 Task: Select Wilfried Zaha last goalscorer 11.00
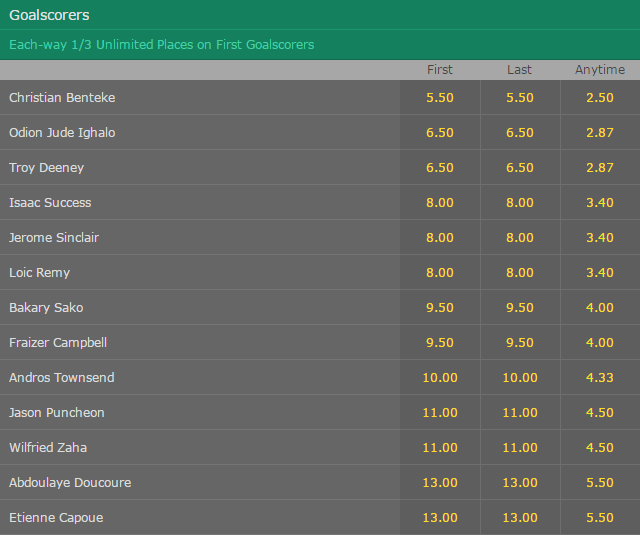click(520, 448)
